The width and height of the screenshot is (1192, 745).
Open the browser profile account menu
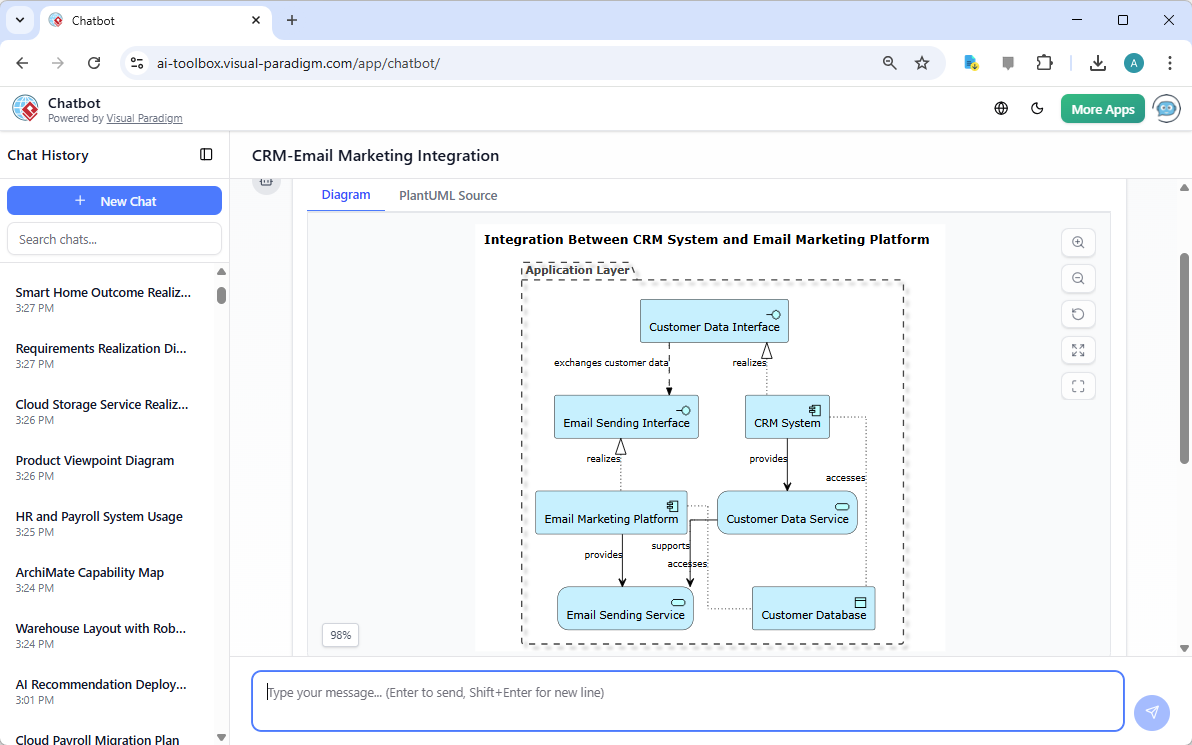[x=1133, y=62]
